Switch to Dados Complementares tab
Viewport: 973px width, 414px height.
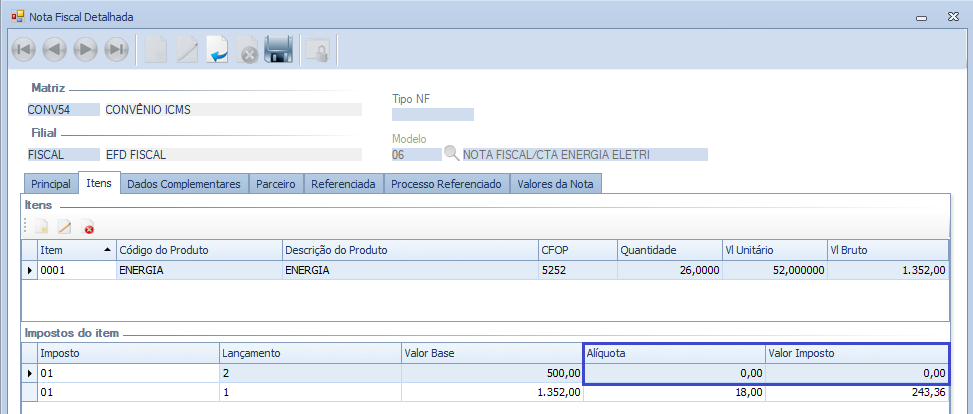[184, 184]
